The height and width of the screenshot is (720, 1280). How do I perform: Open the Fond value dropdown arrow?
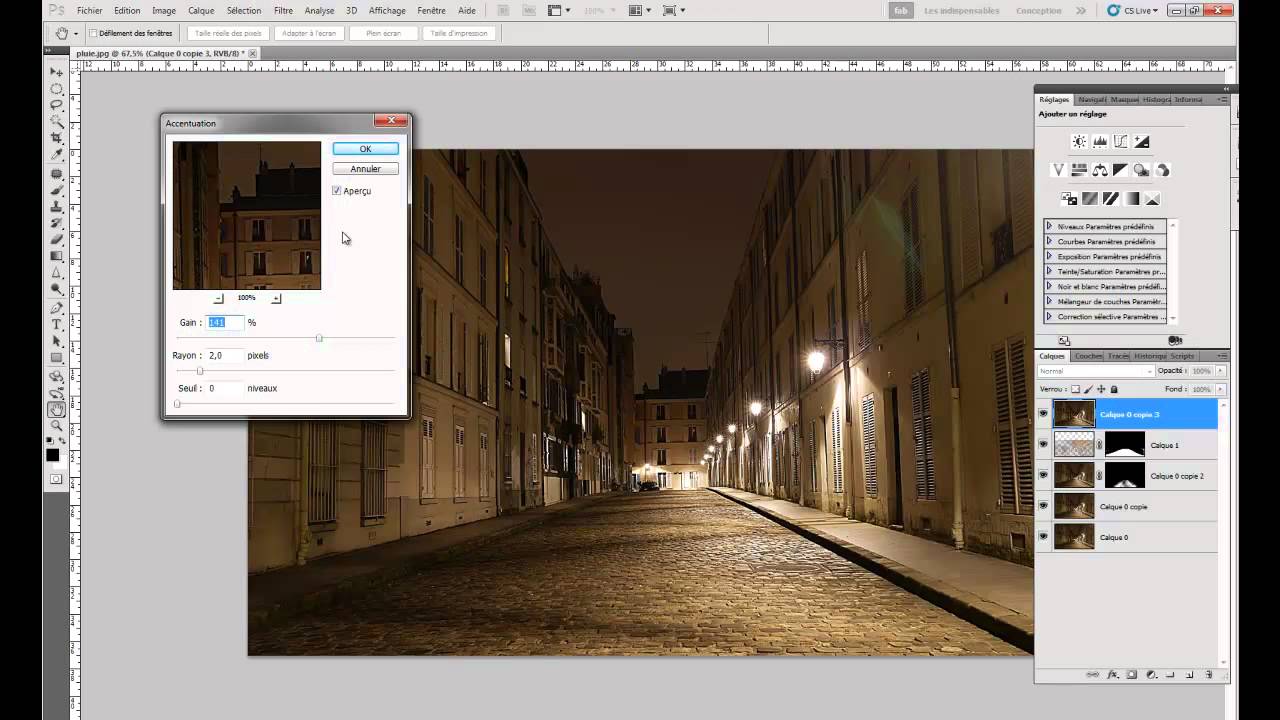[1220, 389]
